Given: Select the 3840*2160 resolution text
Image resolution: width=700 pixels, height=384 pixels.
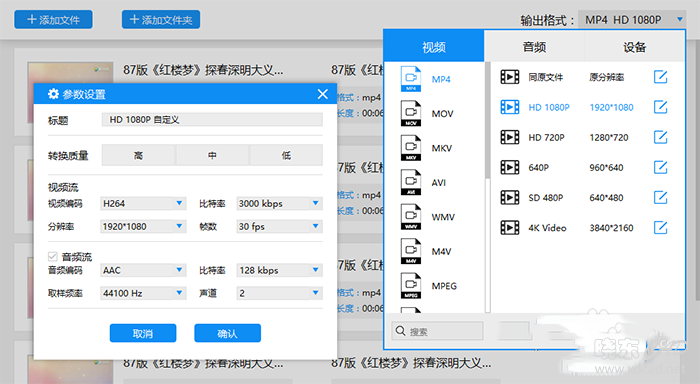Looking at the screenshot, I should (611, 227).
